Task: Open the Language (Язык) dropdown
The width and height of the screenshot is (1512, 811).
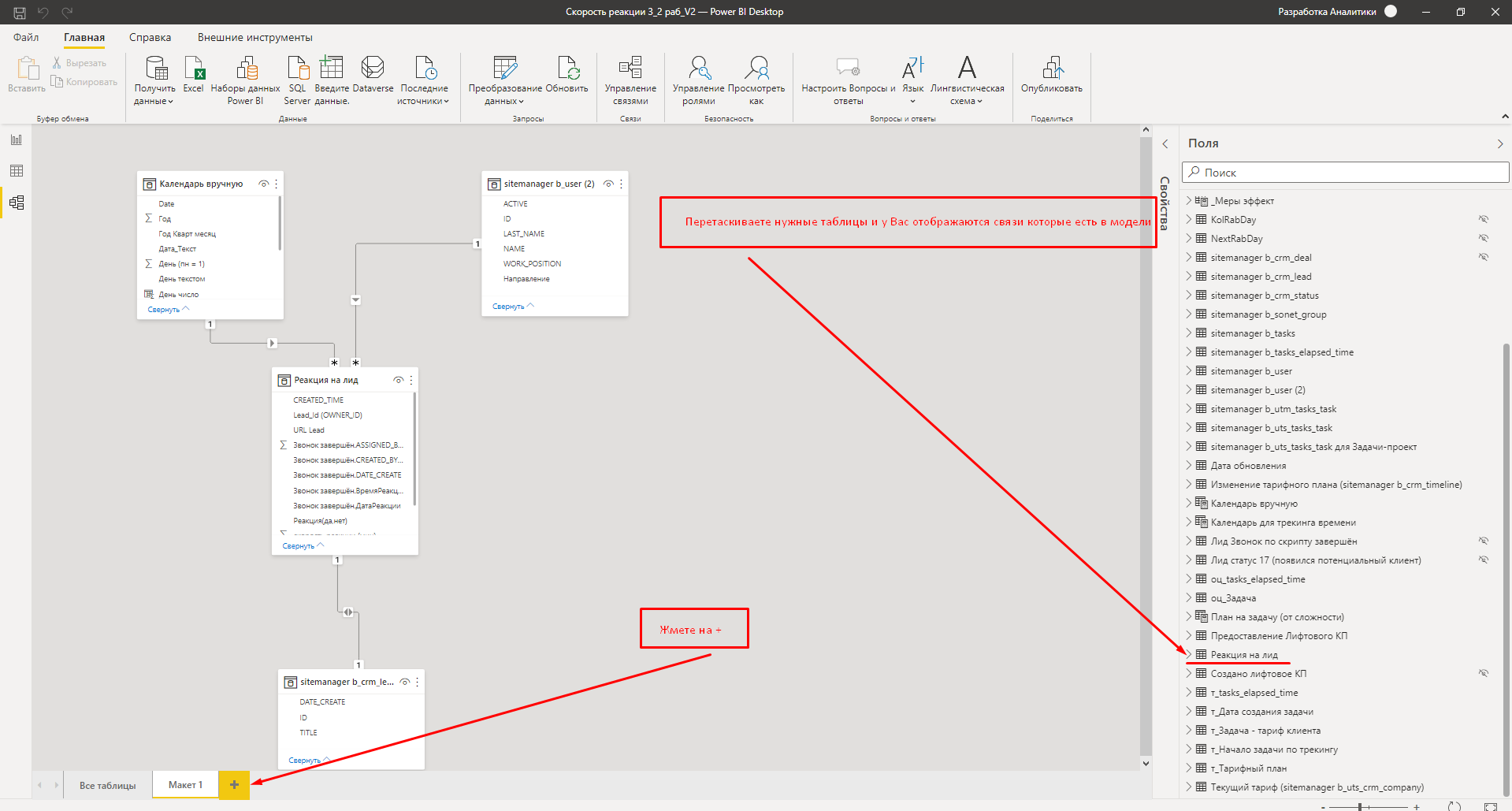Action: [913, 80]
